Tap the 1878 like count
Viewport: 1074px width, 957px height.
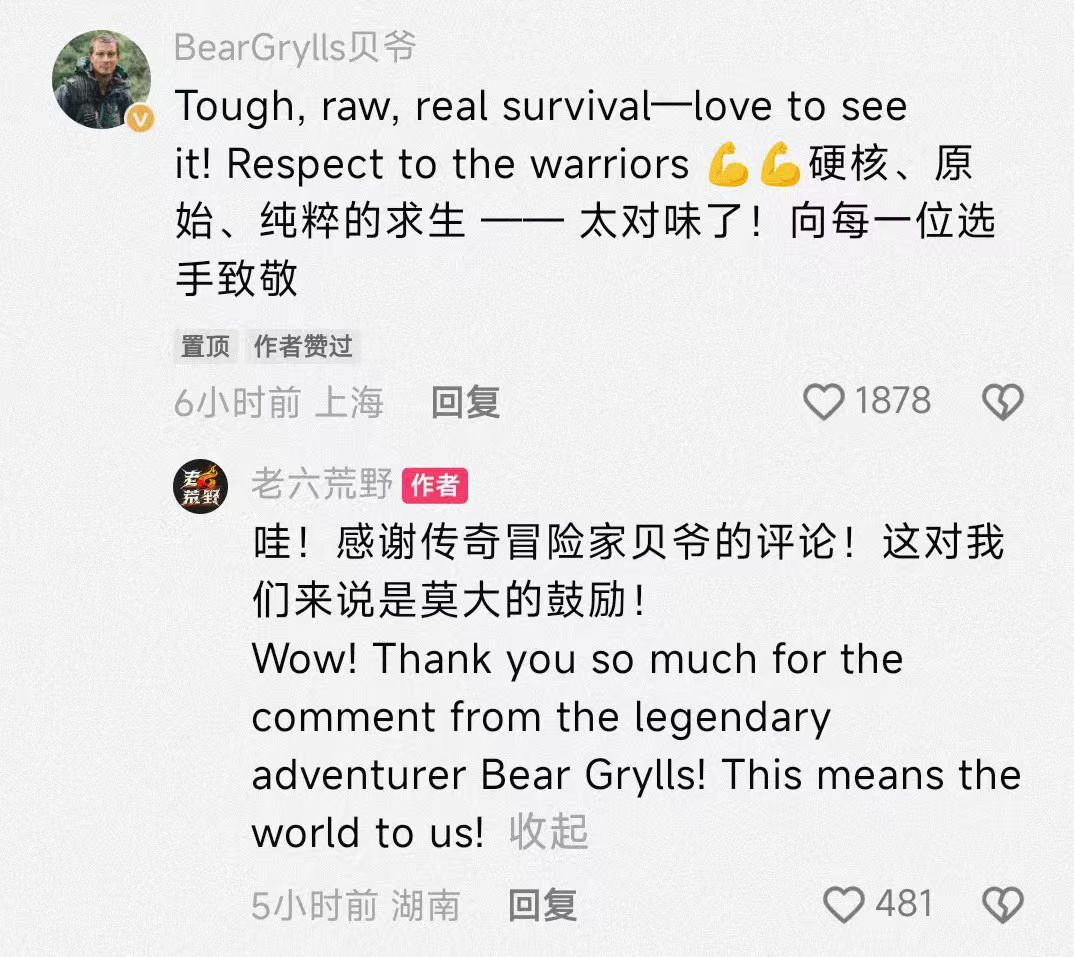(893, 400)
